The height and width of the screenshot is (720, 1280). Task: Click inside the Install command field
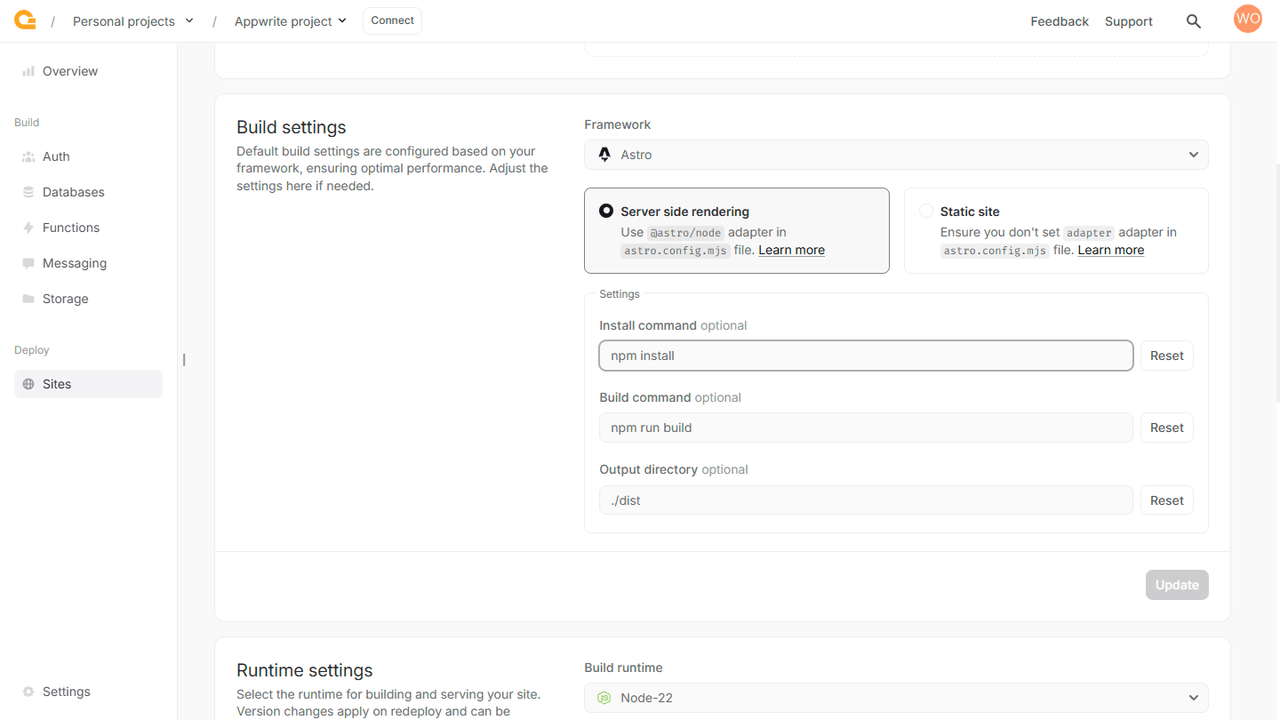click(865, 355)
